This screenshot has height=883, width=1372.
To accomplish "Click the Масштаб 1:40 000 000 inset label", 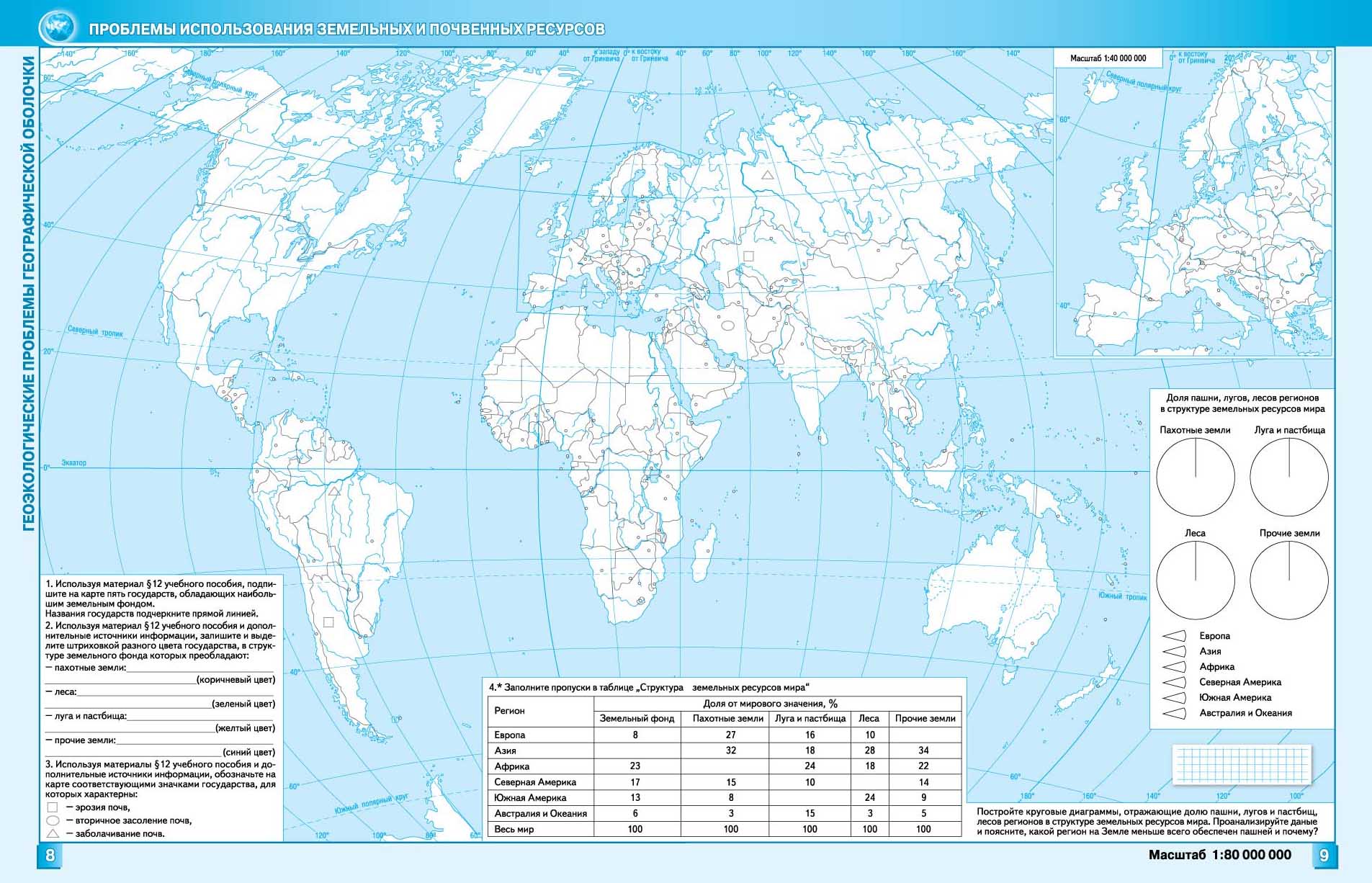I will click(x=1108, y=58).
